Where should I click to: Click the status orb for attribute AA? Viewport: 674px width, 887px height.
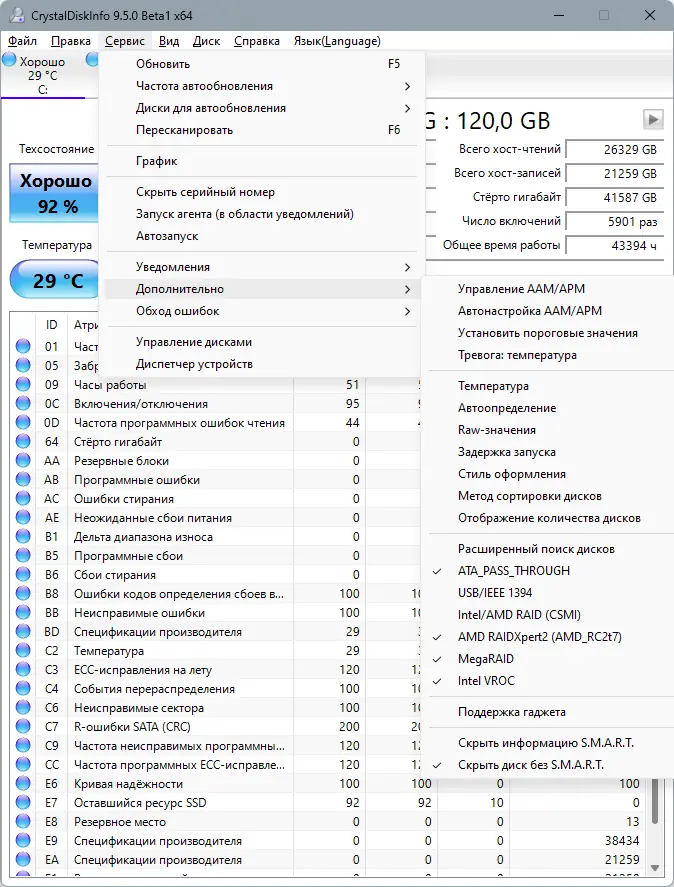click(x=23, y=461)
